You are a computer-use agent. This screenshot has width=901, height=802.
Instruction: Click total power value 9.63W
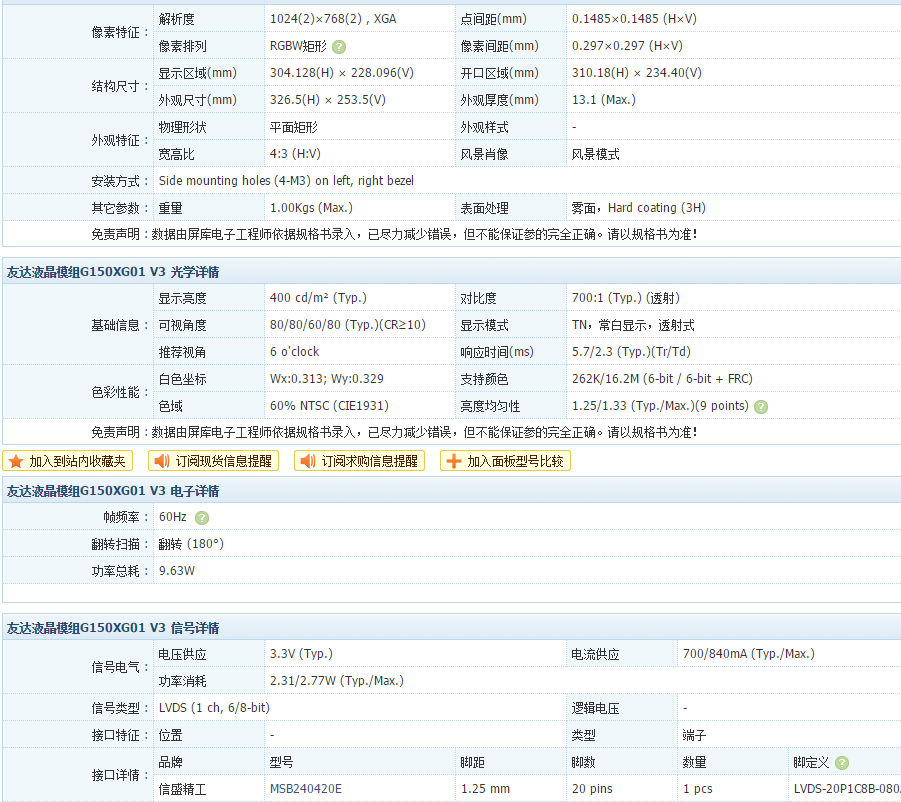[177, 571]
